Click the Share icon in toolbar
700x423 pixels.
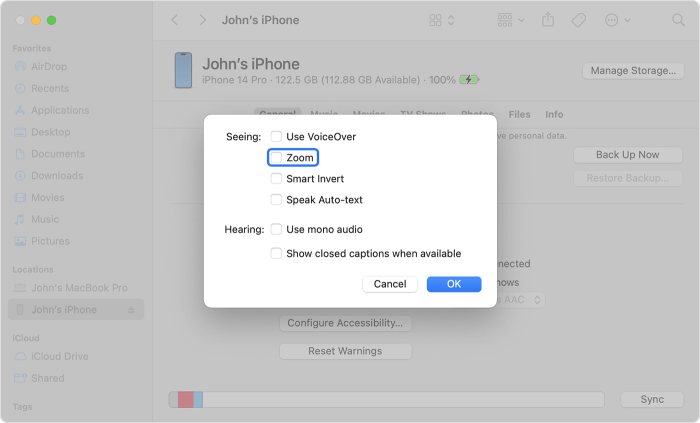(548, 20)
